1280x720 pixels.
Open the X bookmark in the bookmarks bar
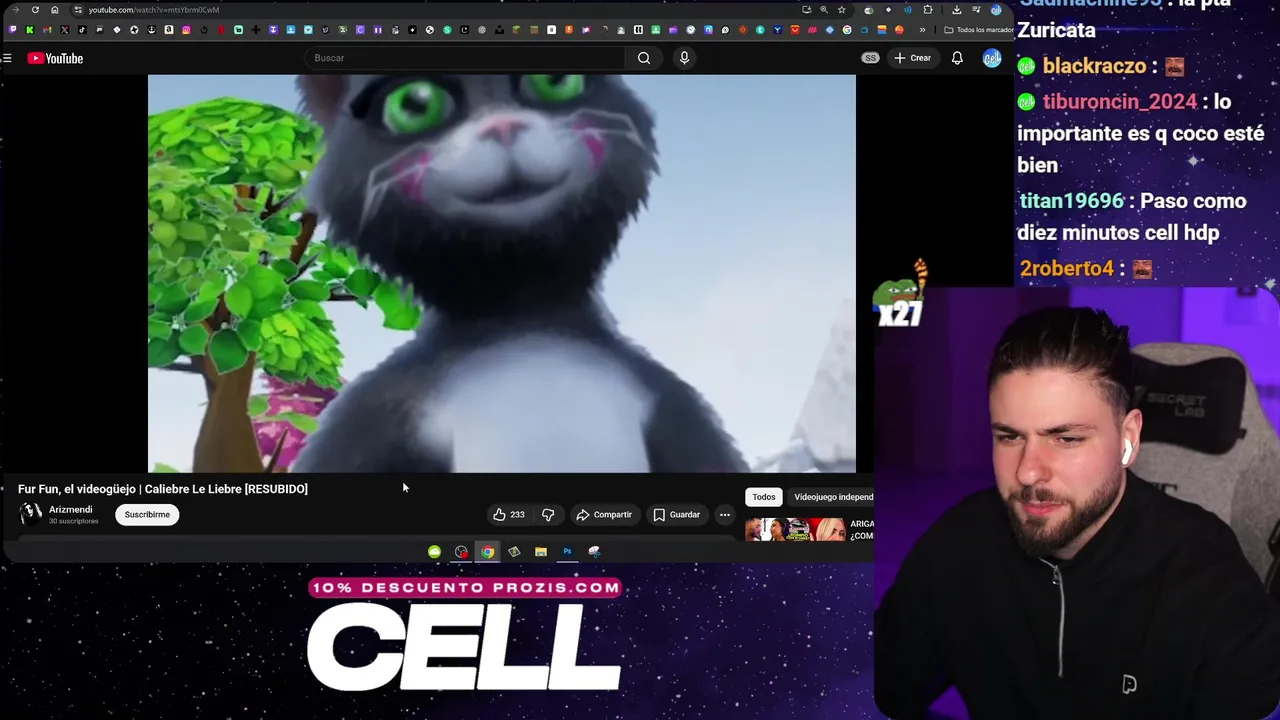tap(65, 30)
